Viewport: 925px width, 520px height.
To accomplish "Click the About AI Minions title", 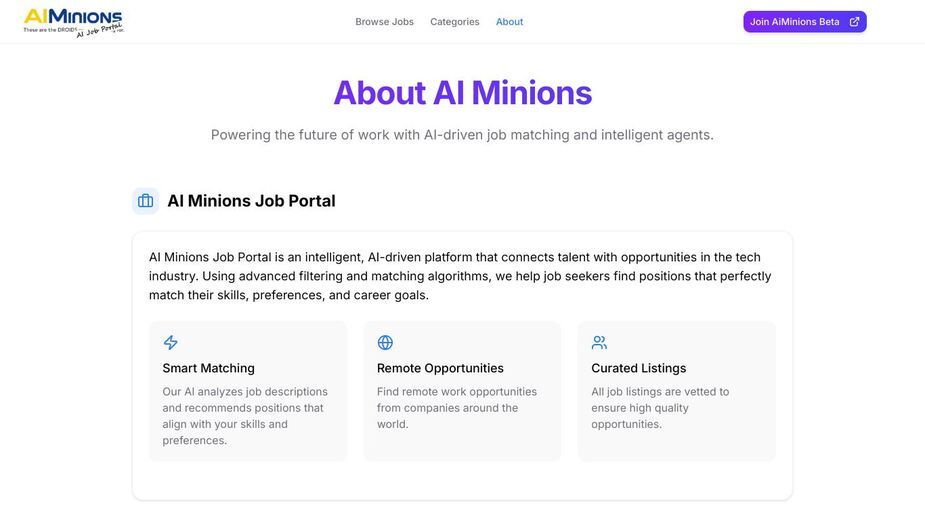I will point(462,93).
